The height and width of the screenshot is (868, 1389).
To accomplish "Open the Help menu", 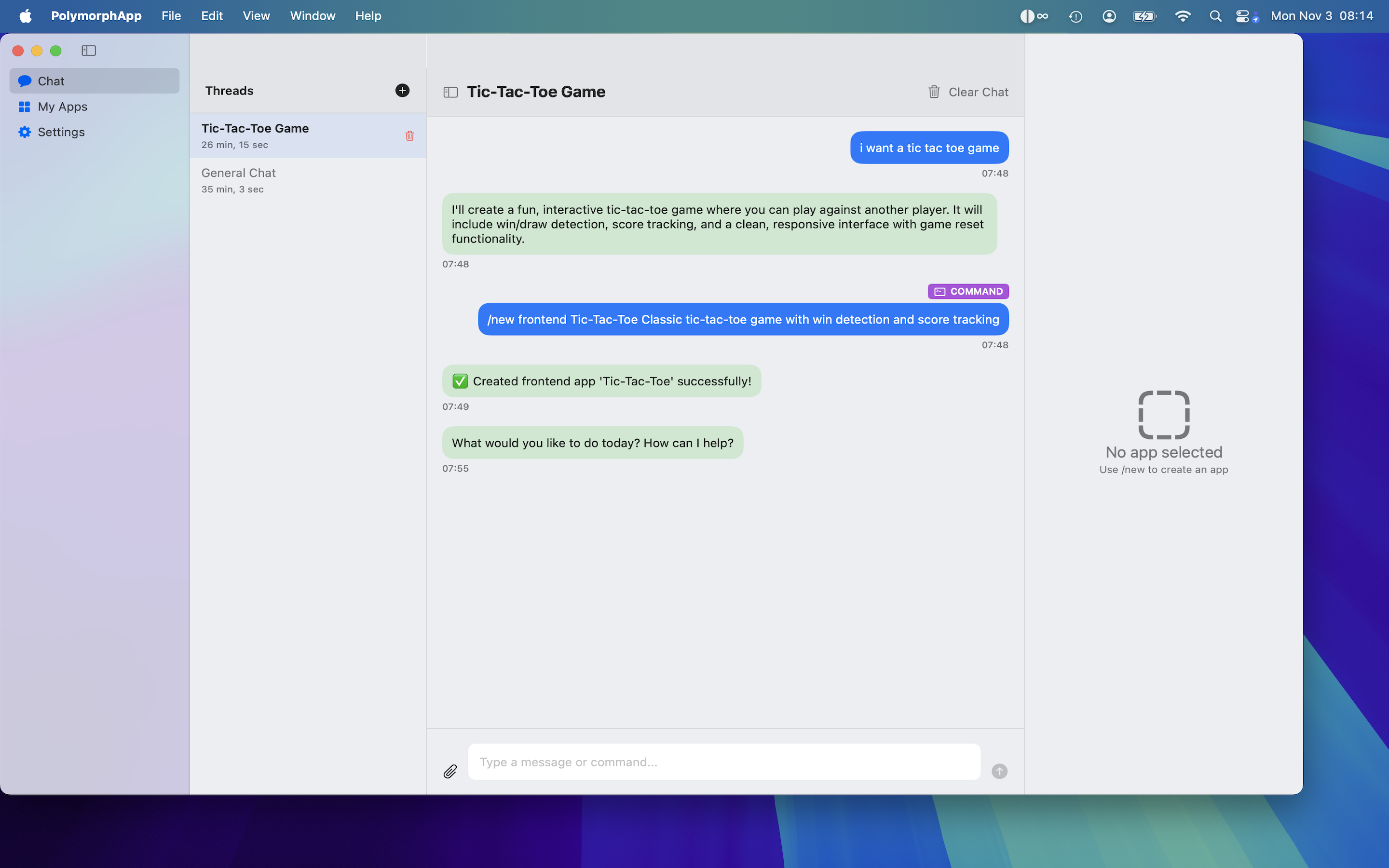I will point(368,16).
